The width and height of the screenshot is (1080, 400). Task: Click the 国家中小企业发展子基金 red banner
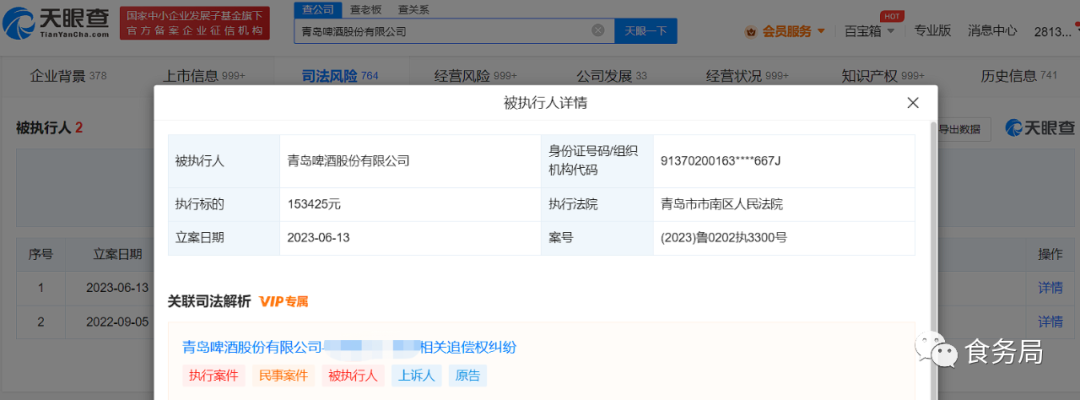point(195,23)
